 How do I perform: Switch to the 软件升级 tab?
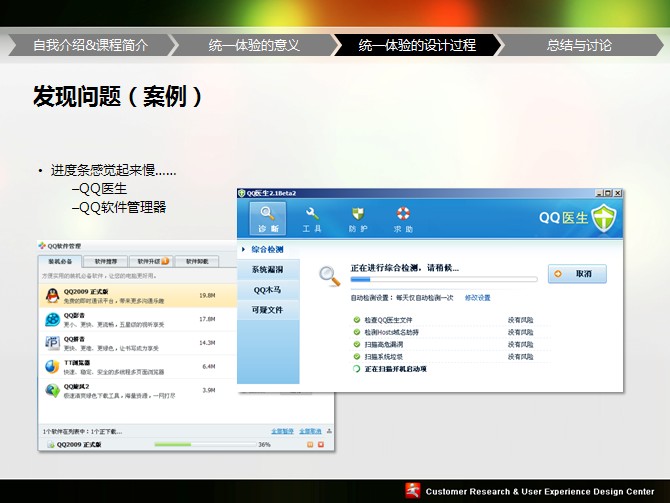pos(150,261)
